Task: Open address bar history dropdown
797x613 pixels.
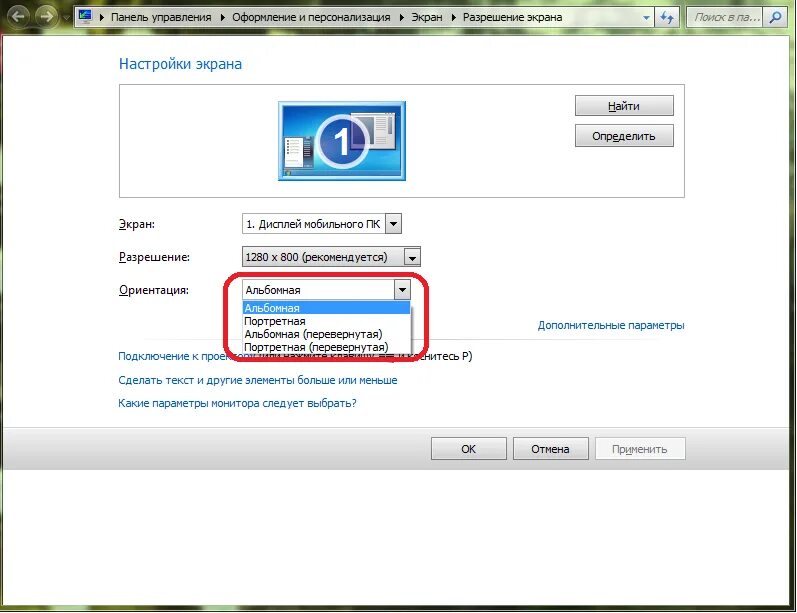Action: pos(646,17)
